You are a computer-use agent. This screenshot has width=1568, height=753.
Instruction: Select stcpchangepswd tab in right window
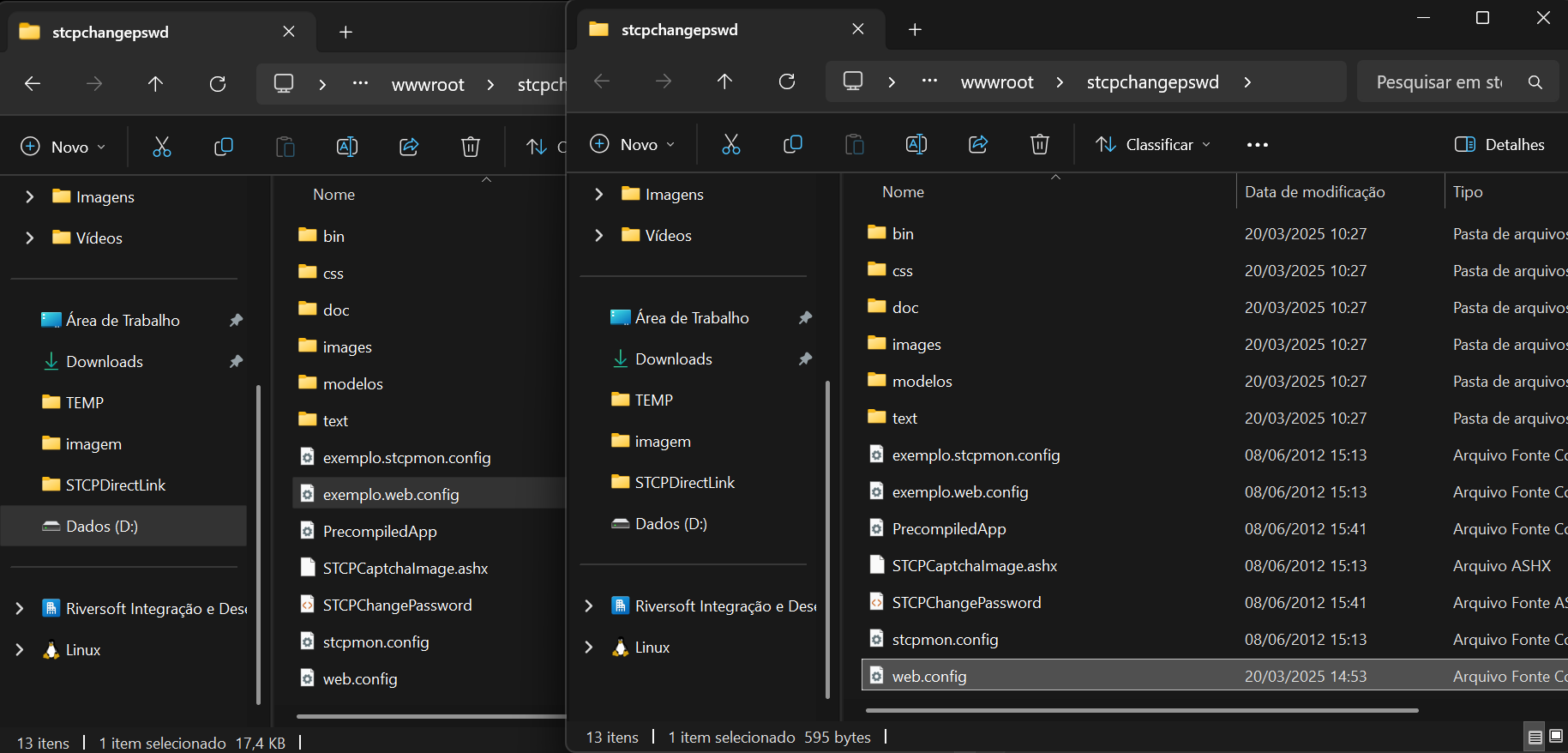(729, 30)
